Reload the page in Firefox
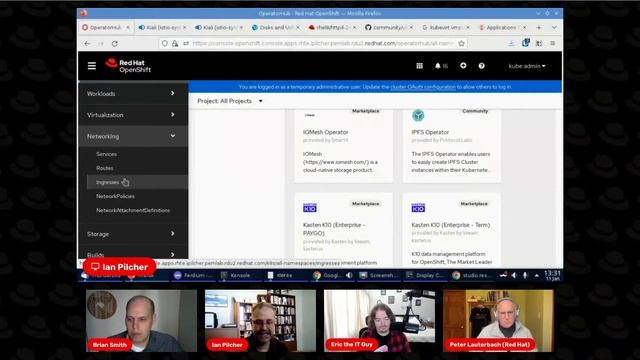The image size is (640, 360). [115, 43]
